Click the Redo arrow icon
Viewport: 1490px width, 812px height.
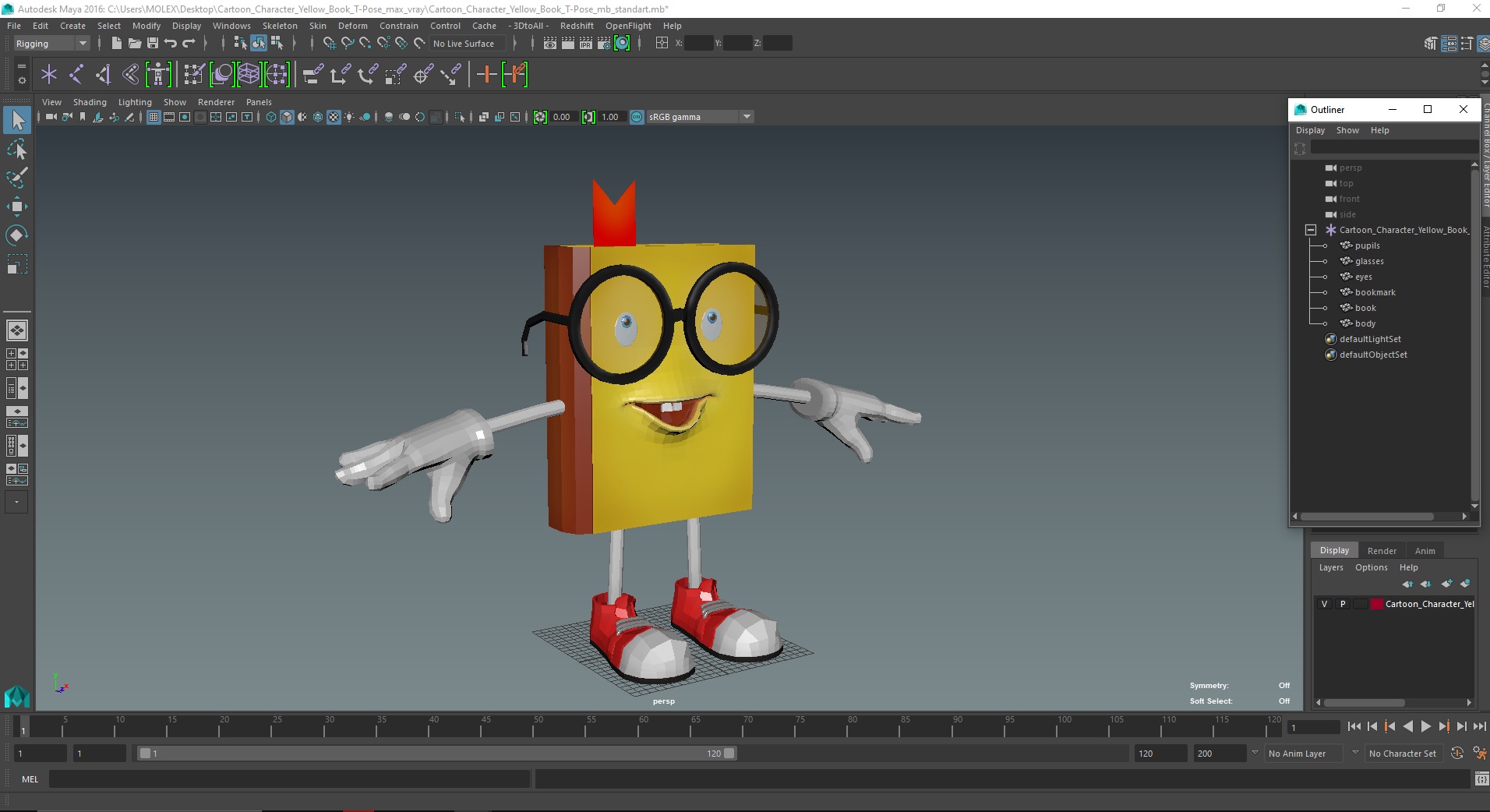coord(189,44)
